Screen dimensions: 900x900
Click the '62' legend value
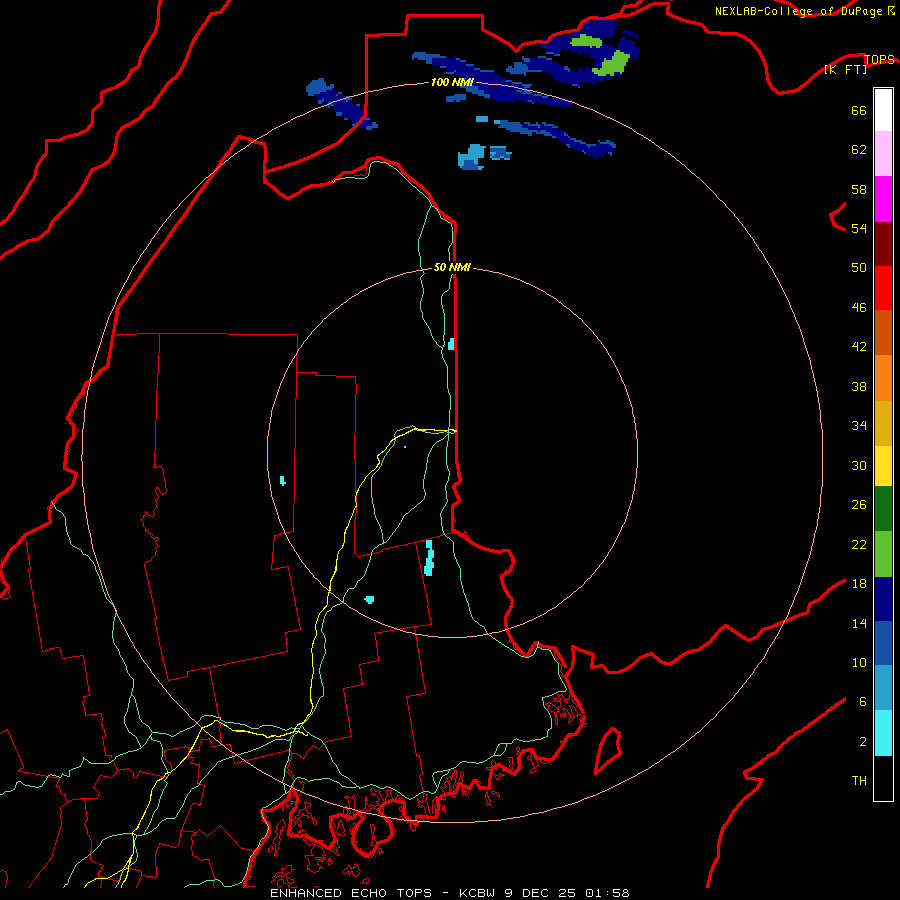tap(859, 150)
